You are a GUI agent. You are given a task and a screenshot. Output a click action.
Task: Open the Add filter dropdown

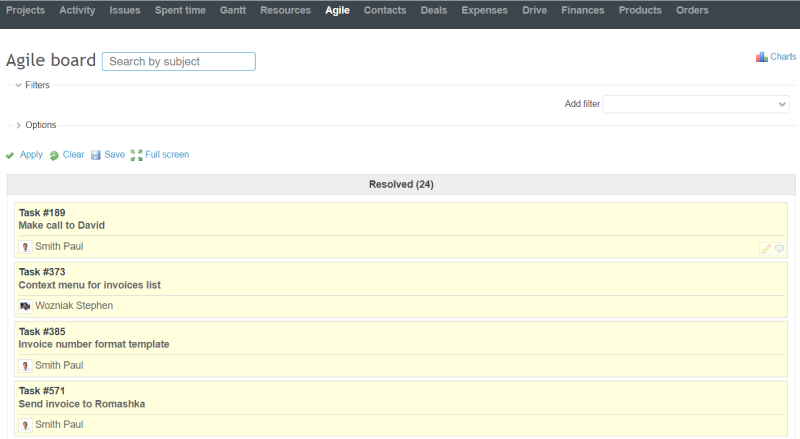pos(696,104)
